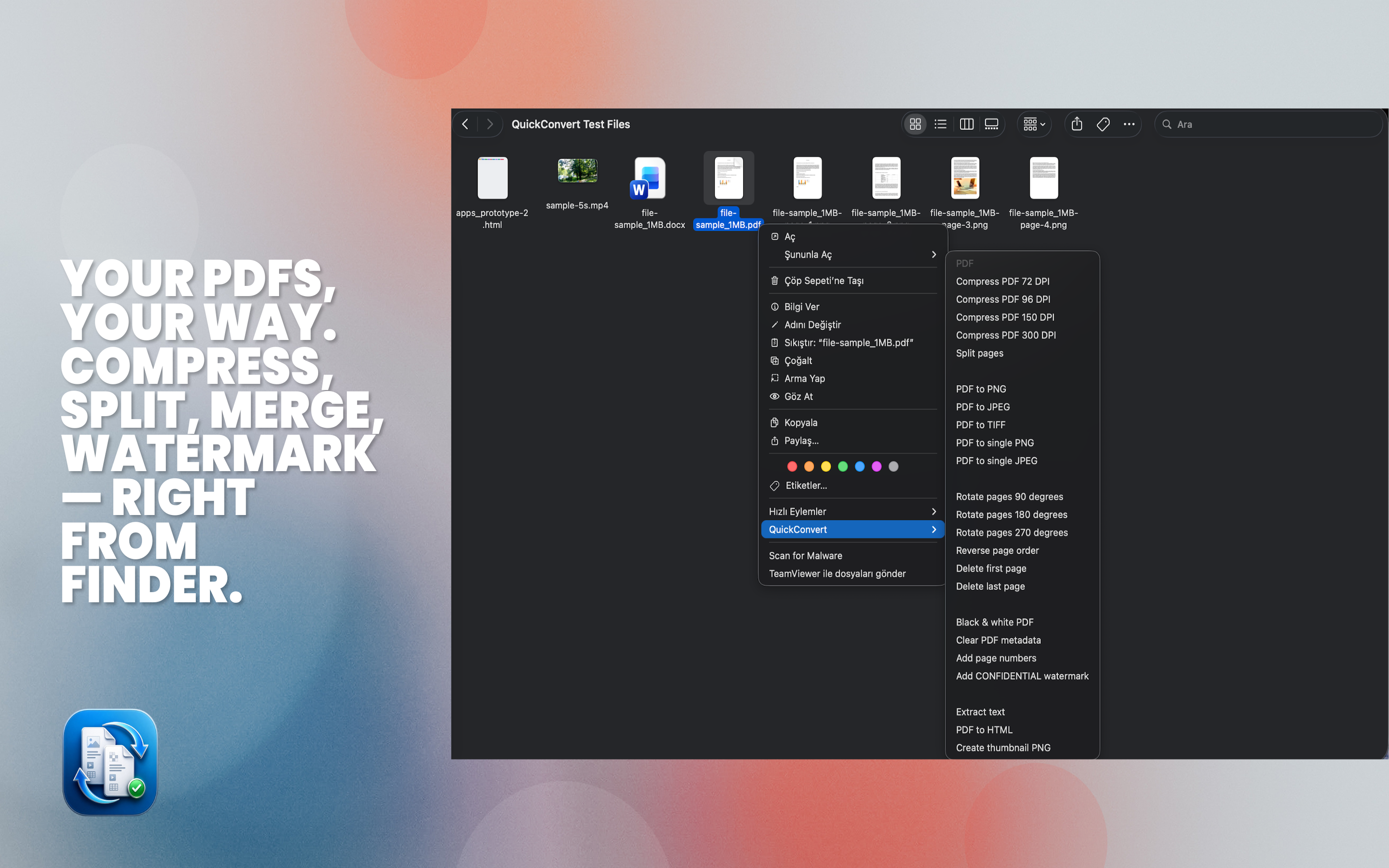Apply the orange tag color
Viewport: 1389px width, 868px height.
tap(809, 466)
